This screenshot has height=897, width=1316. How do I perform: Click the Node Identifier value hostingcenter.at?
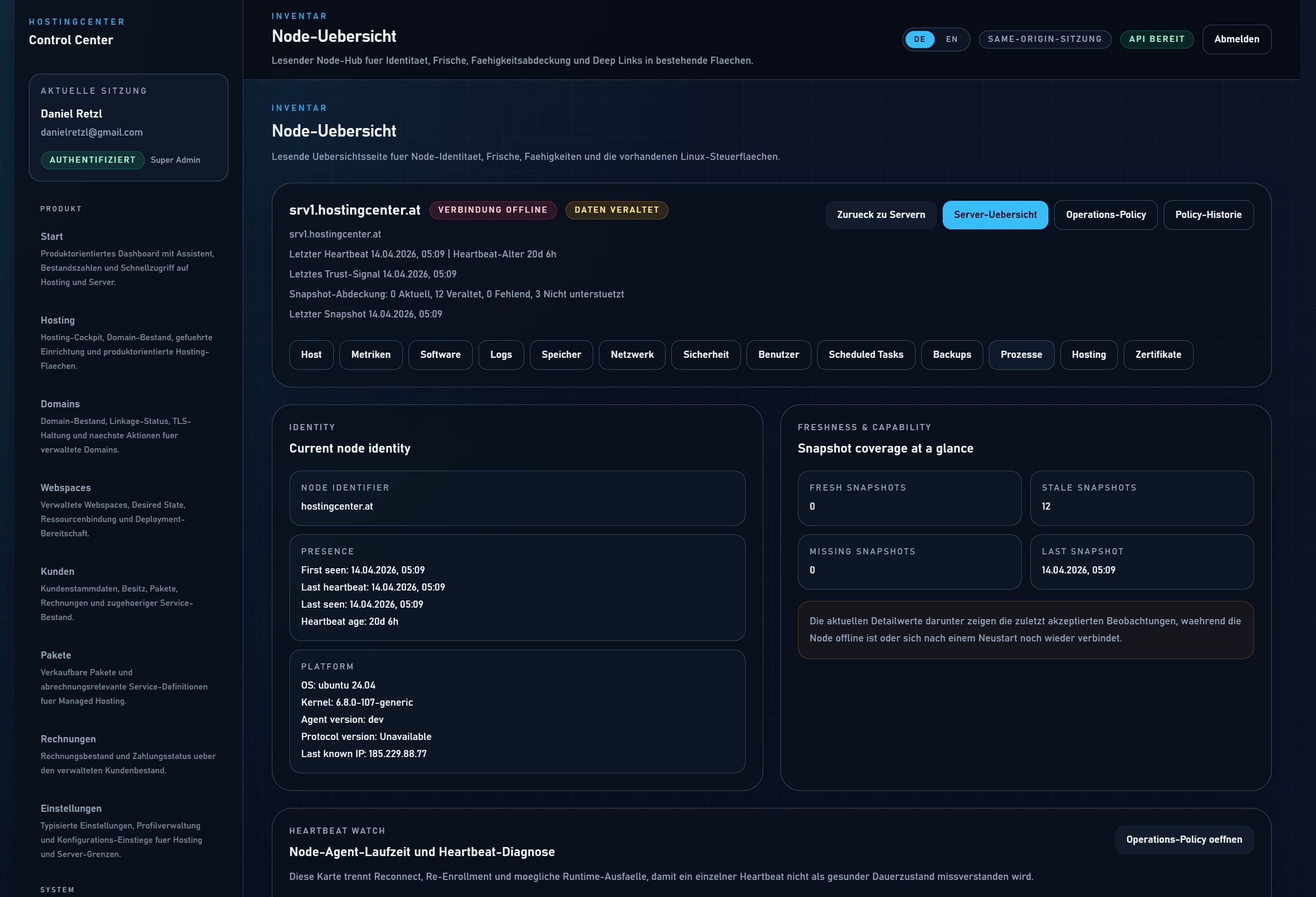click(x=337, y=506)
